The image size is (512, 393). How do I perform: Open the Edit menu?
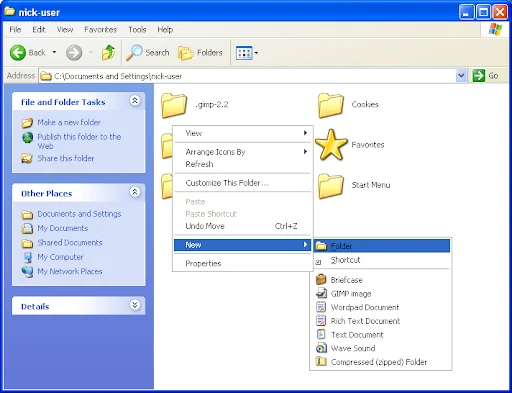tap(39, 30)
